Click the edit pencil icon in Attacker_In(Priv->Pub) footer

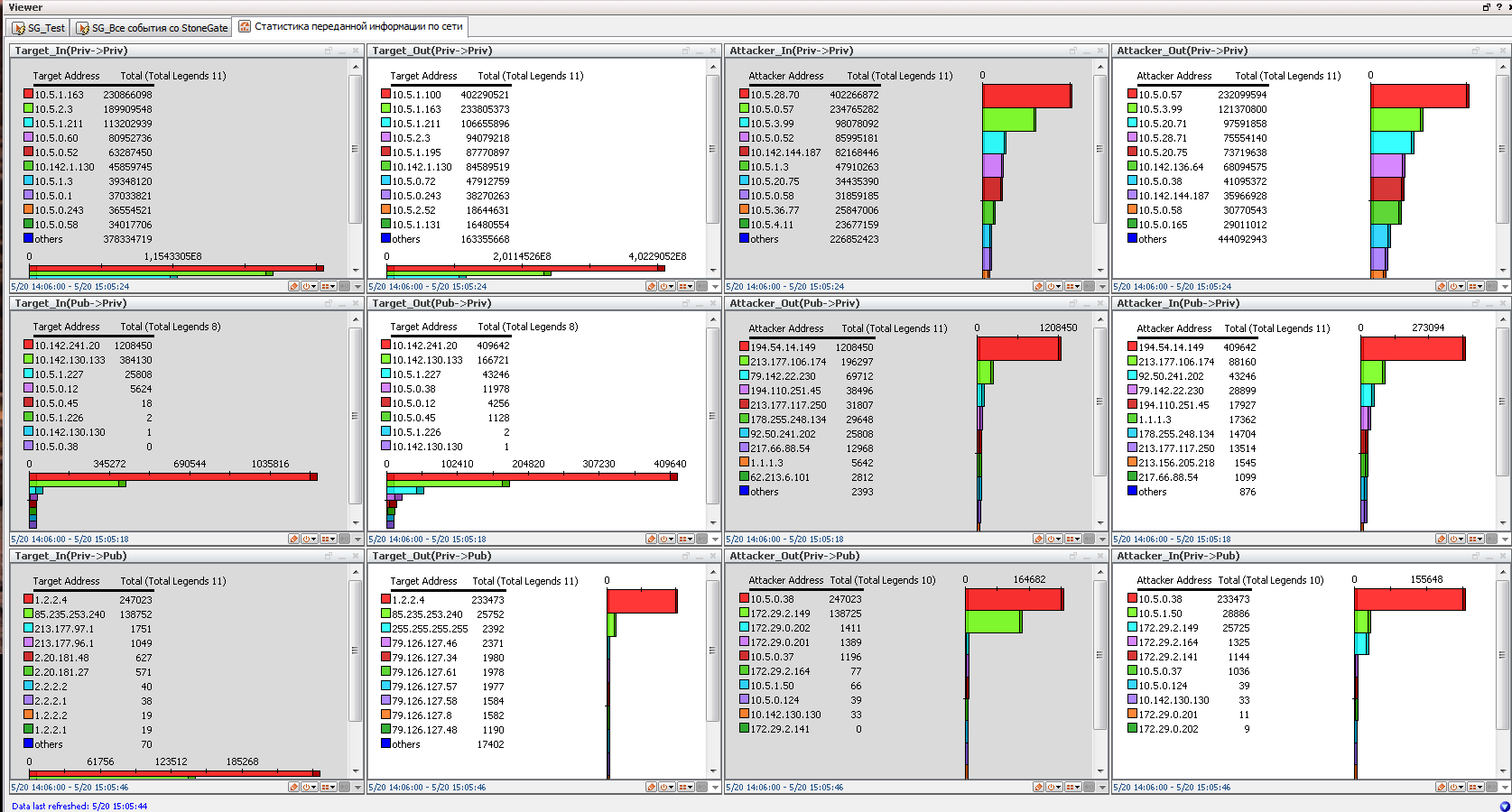click(x=1441, y=787)
